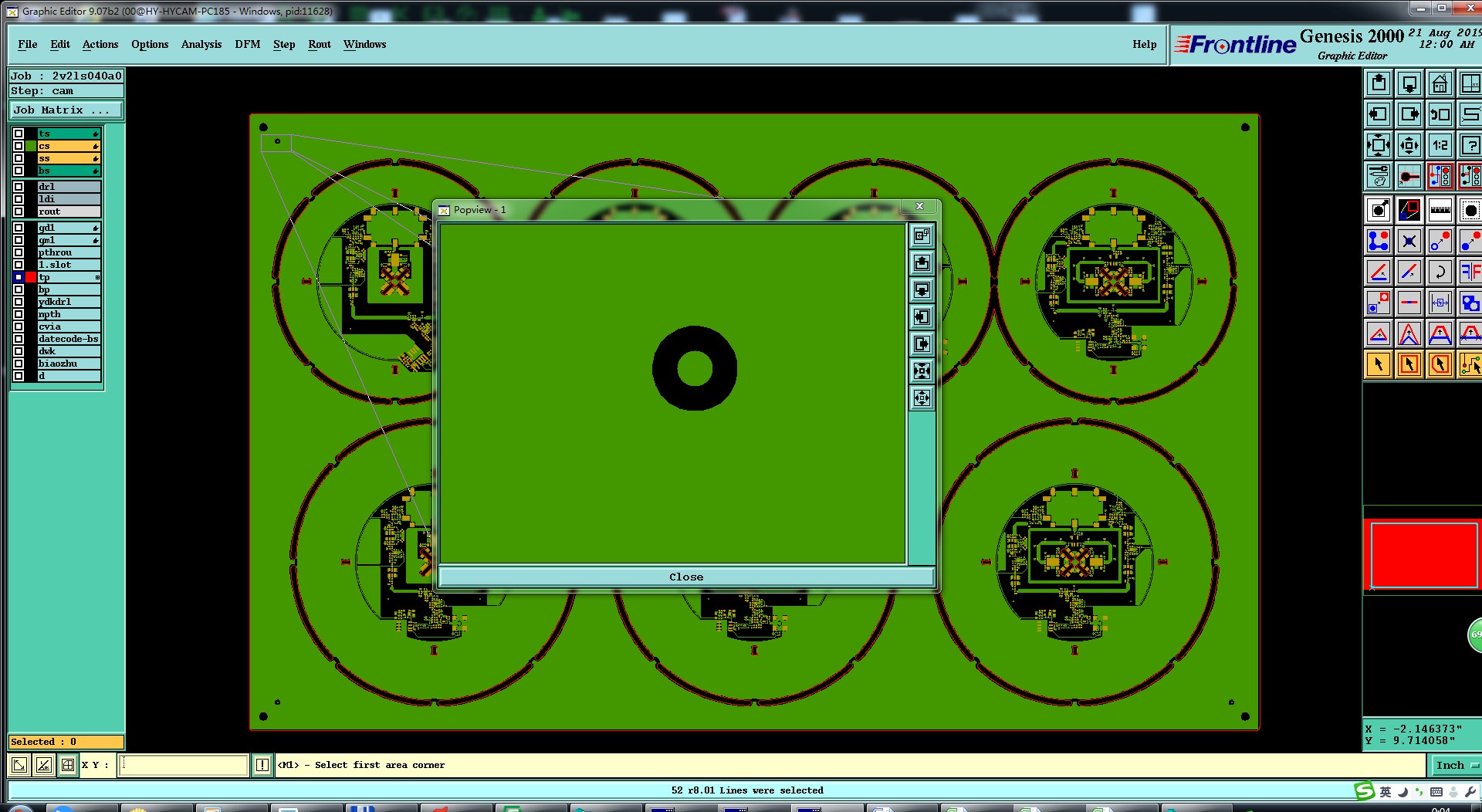Select the rectangle area selection pointer tool

click(x=1409, y=364)
